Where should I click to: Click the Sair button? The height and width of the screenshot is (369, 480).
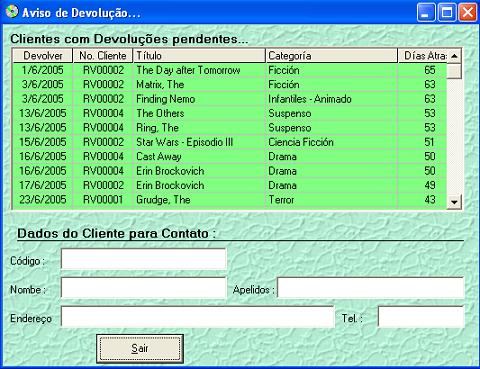pyautogui.click(x=140, y=349)
